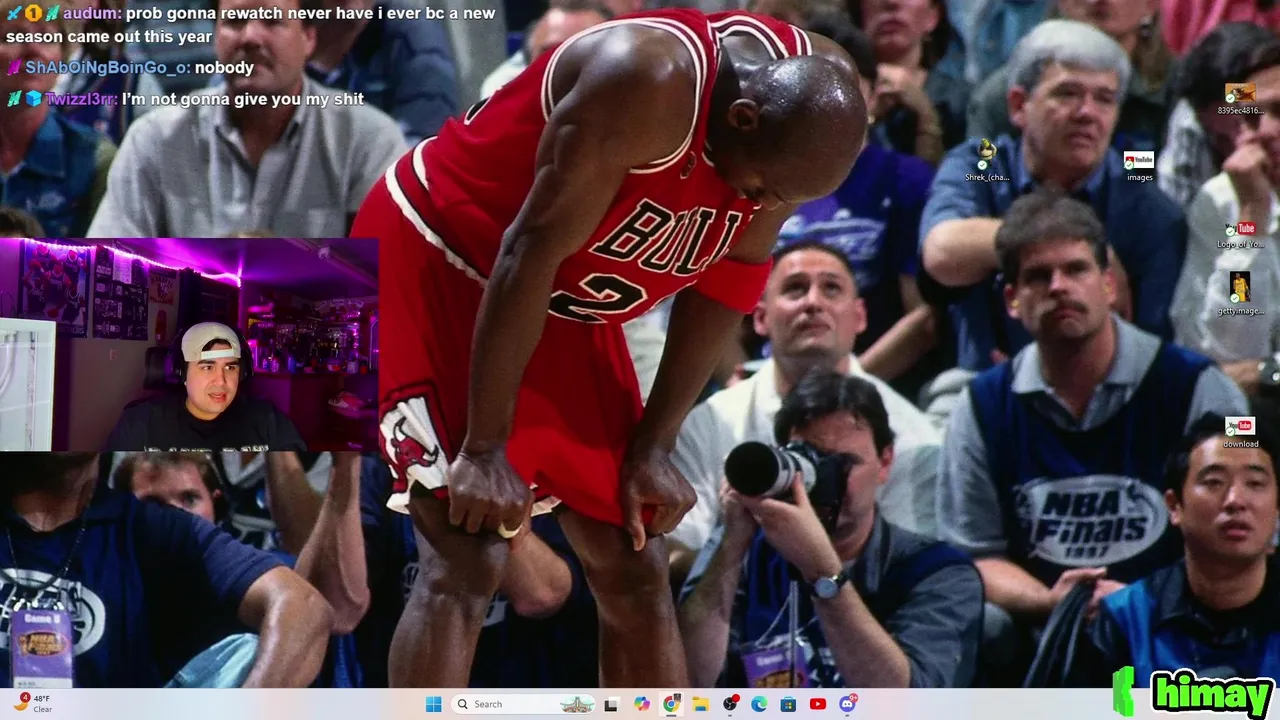Click chat username 'audum'
Image resolution: width=1280 pixels, height=720 pixels.
(x=91, y=14)
